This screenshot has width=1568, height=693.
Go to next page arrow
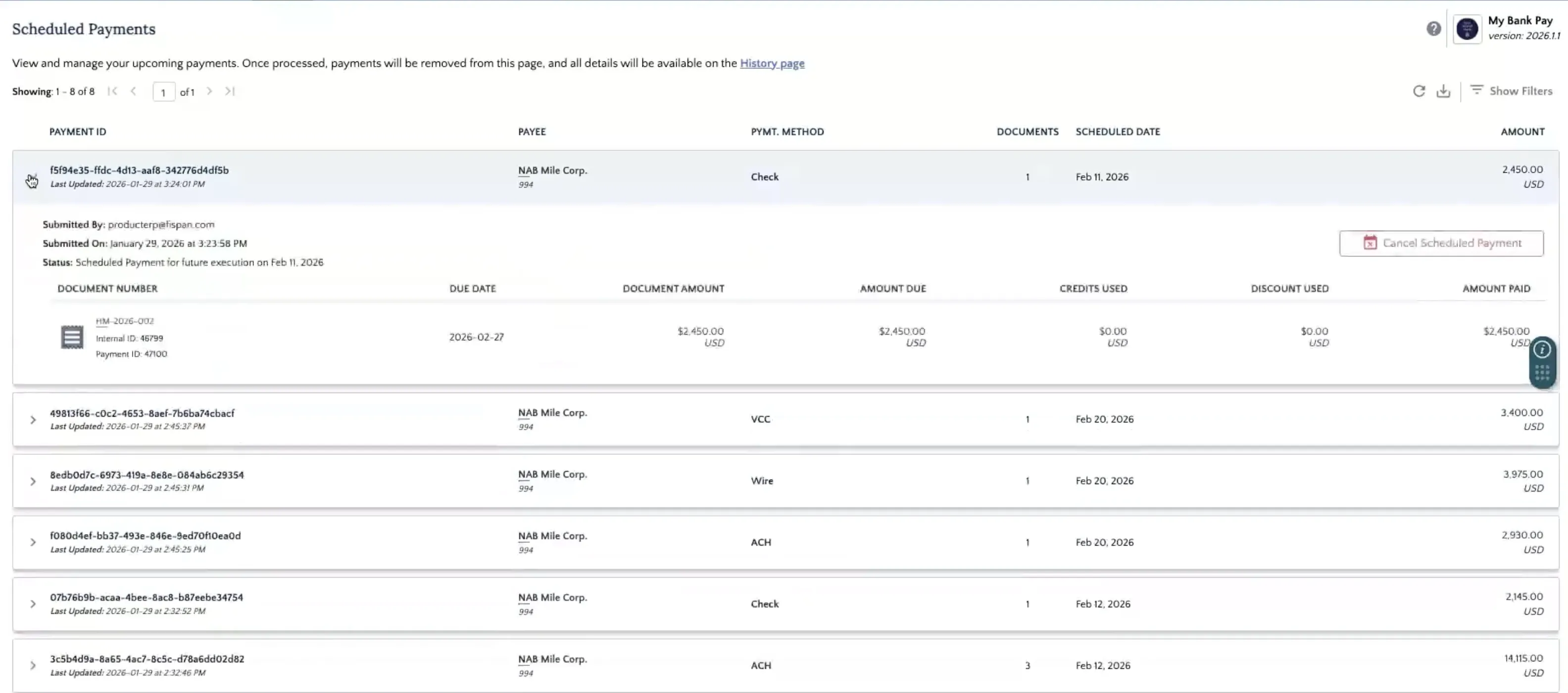209,92
